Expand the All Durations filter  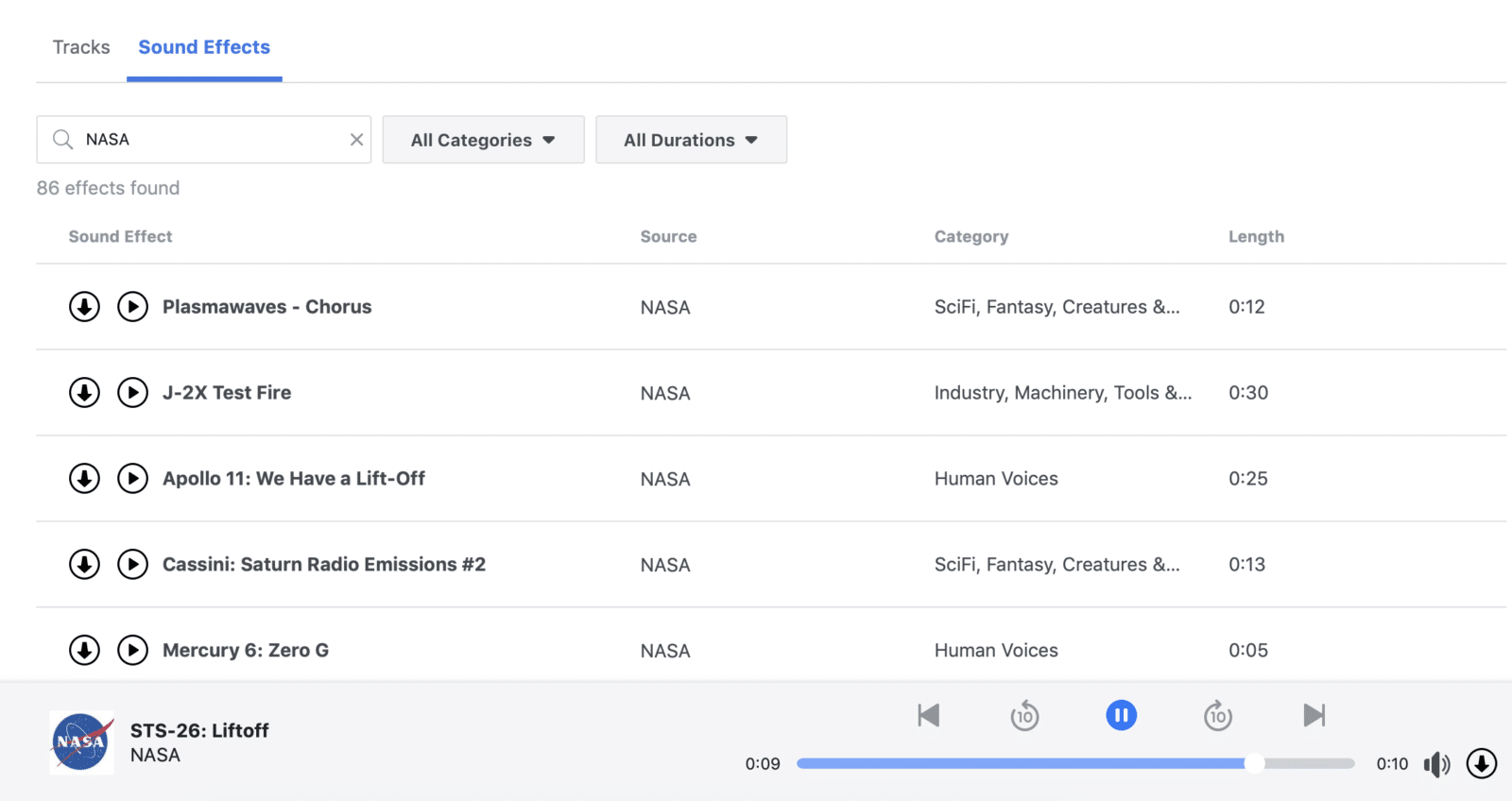point(691,140)
